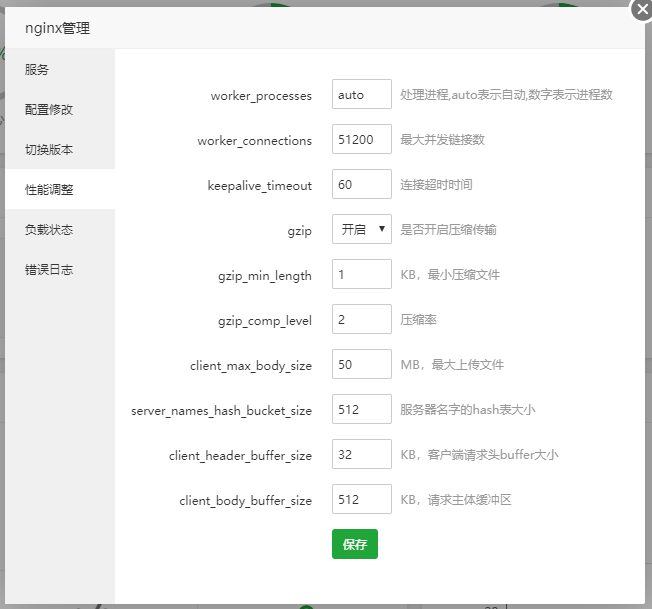
Task: Click the gzip_min_length label
Action: pos(265,276)
